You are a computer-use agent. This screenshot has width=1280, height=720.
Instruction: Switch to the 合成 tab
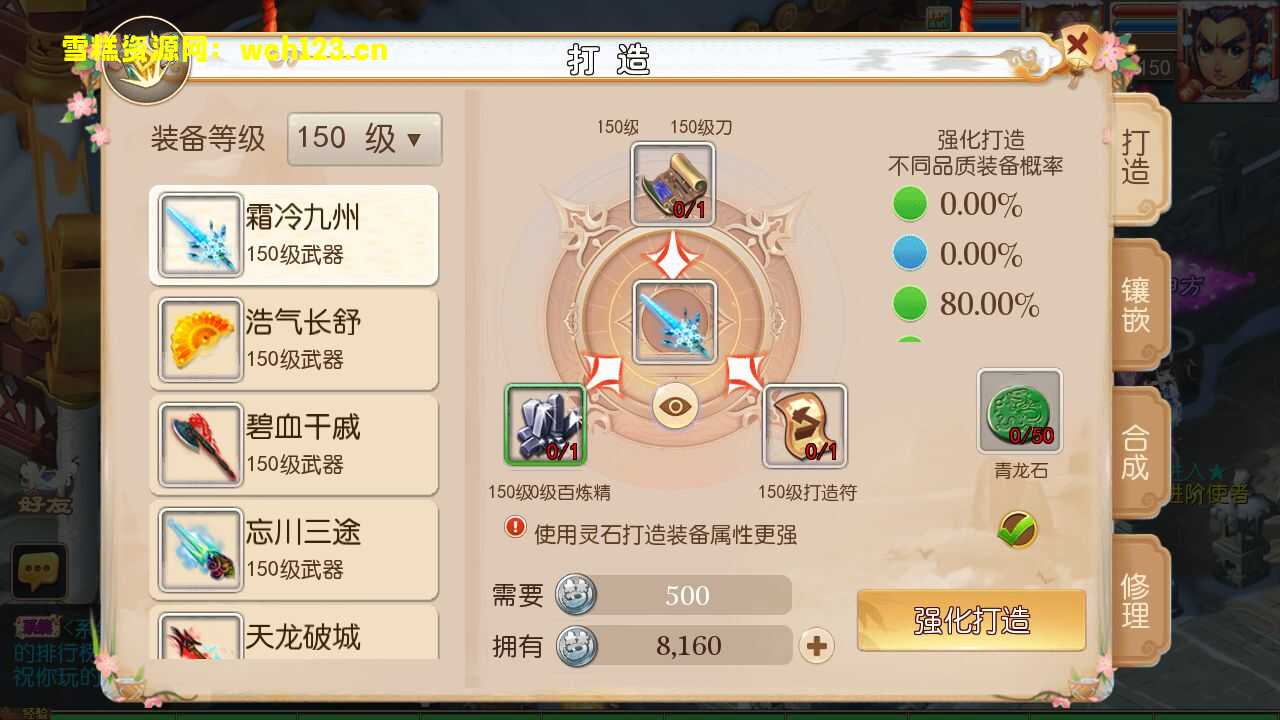click(1138, 453)
